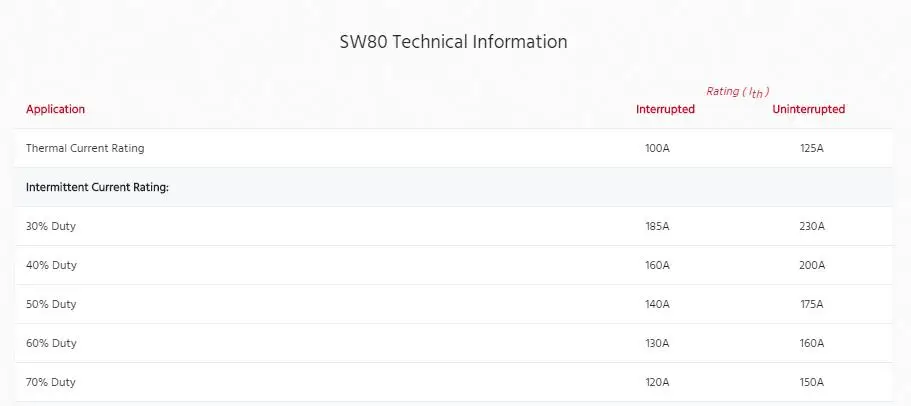911x406 pixels.
Task: Click the 130A interrupted value
Action: coord(657,343)
